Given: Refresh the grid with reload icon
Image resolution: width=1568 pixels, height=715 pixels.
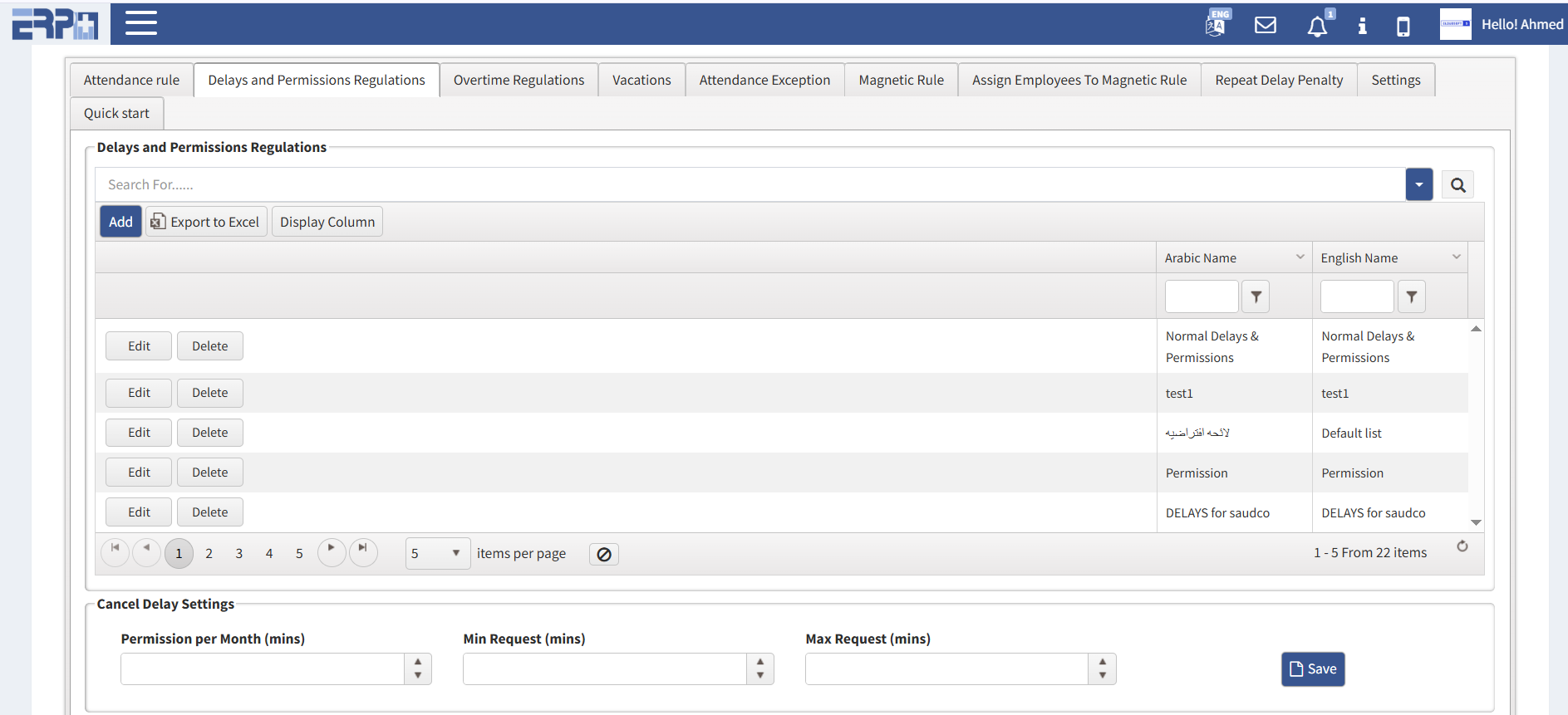Looking at the screenshot, I should point(1462,546).
